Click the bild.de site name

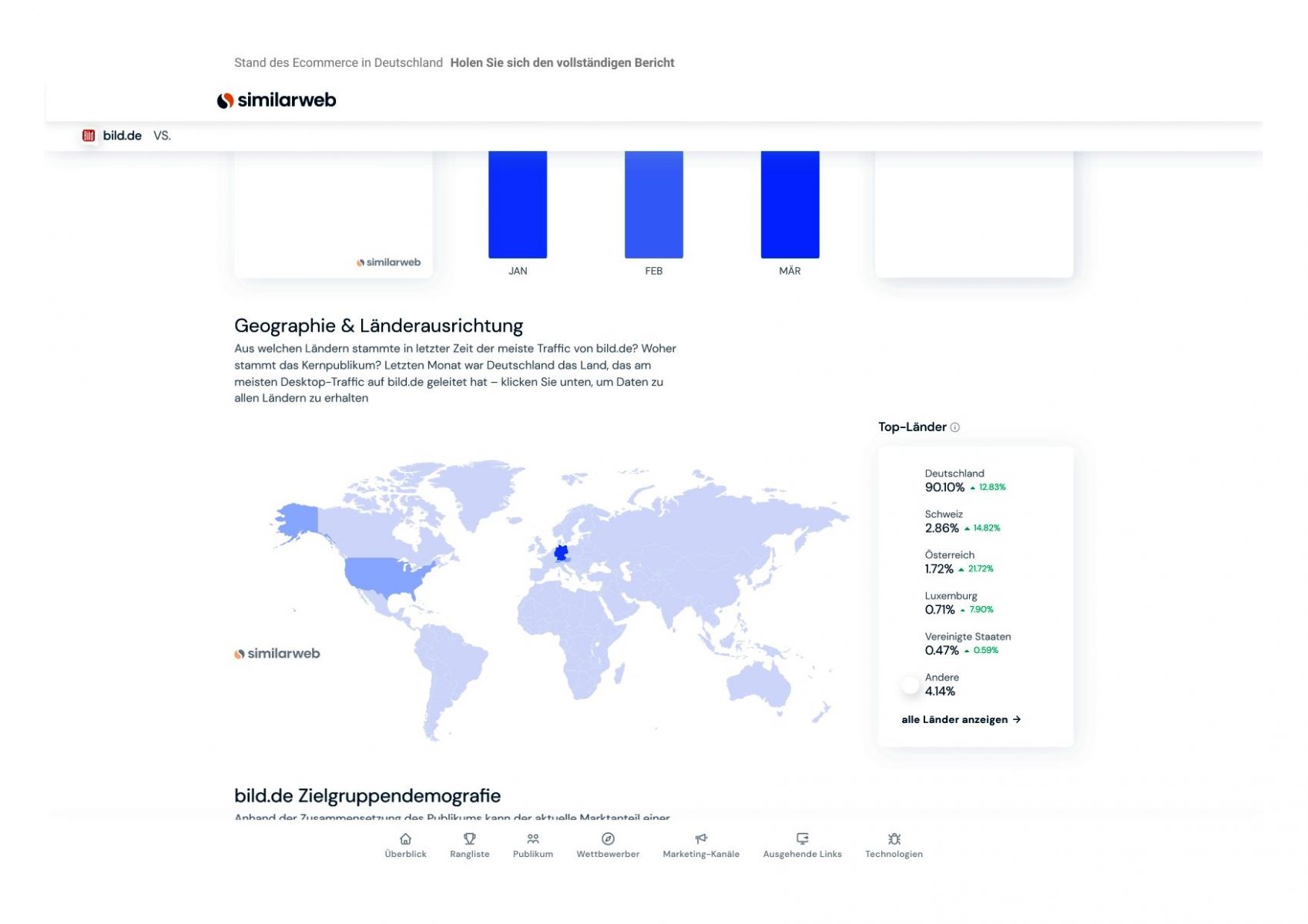122,136
